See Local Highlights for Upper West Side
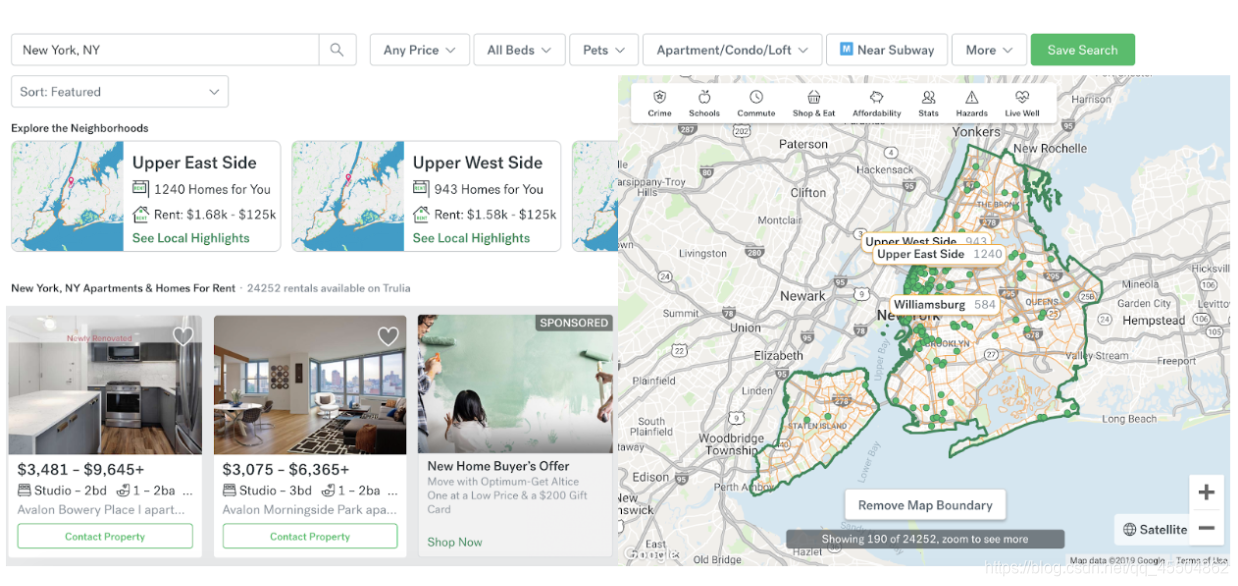The width and height of the screenshot is (1238, 586). point(471,238)
